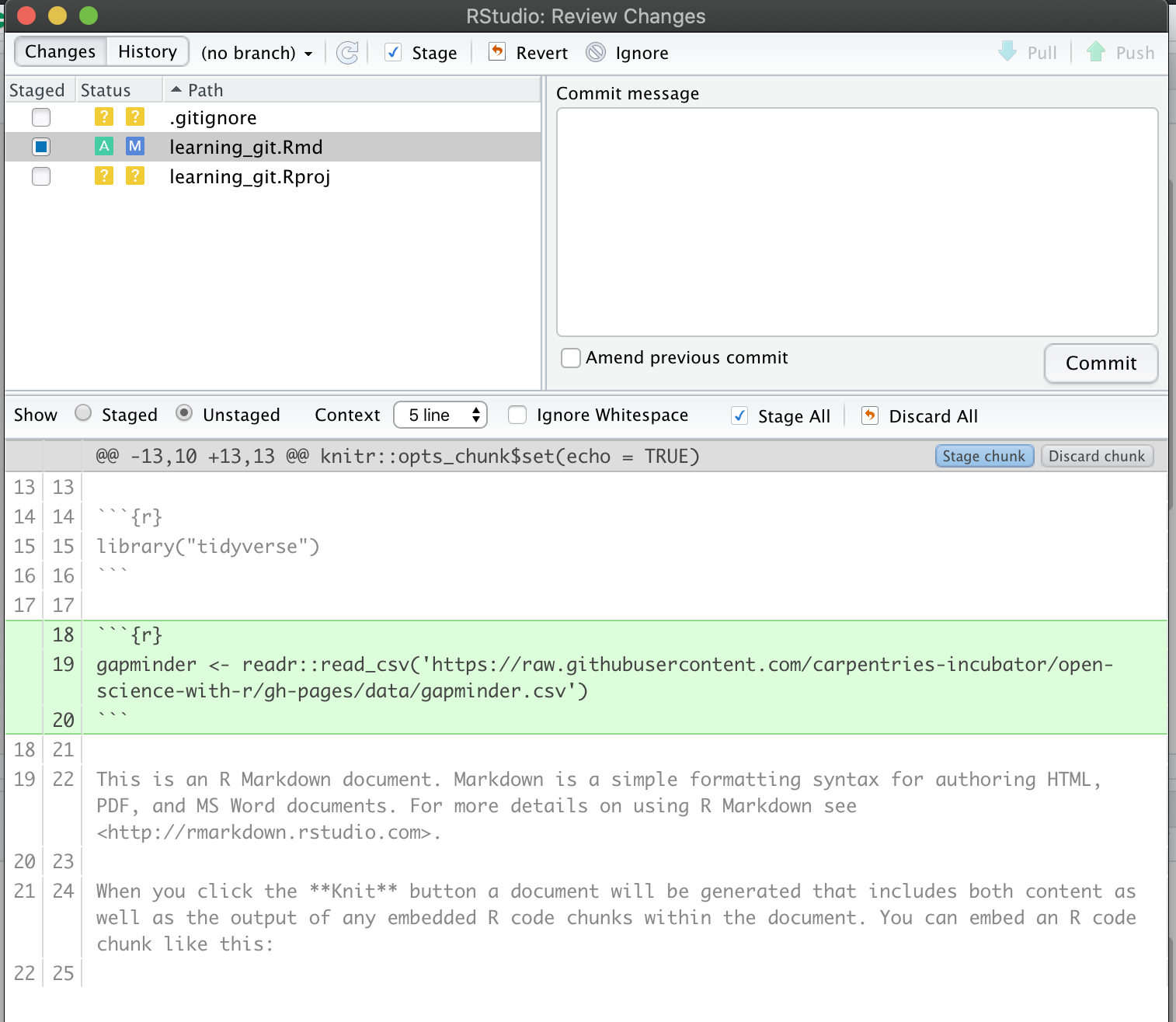This screenshot has height=1022, width=1176.
Task: Click second yellow question icon for learning_git.Rproj
Action: click(135, 176)
